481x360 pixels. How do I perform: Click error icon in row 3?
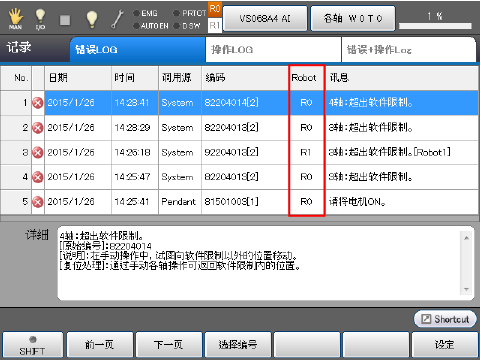[x=38, y=152]
